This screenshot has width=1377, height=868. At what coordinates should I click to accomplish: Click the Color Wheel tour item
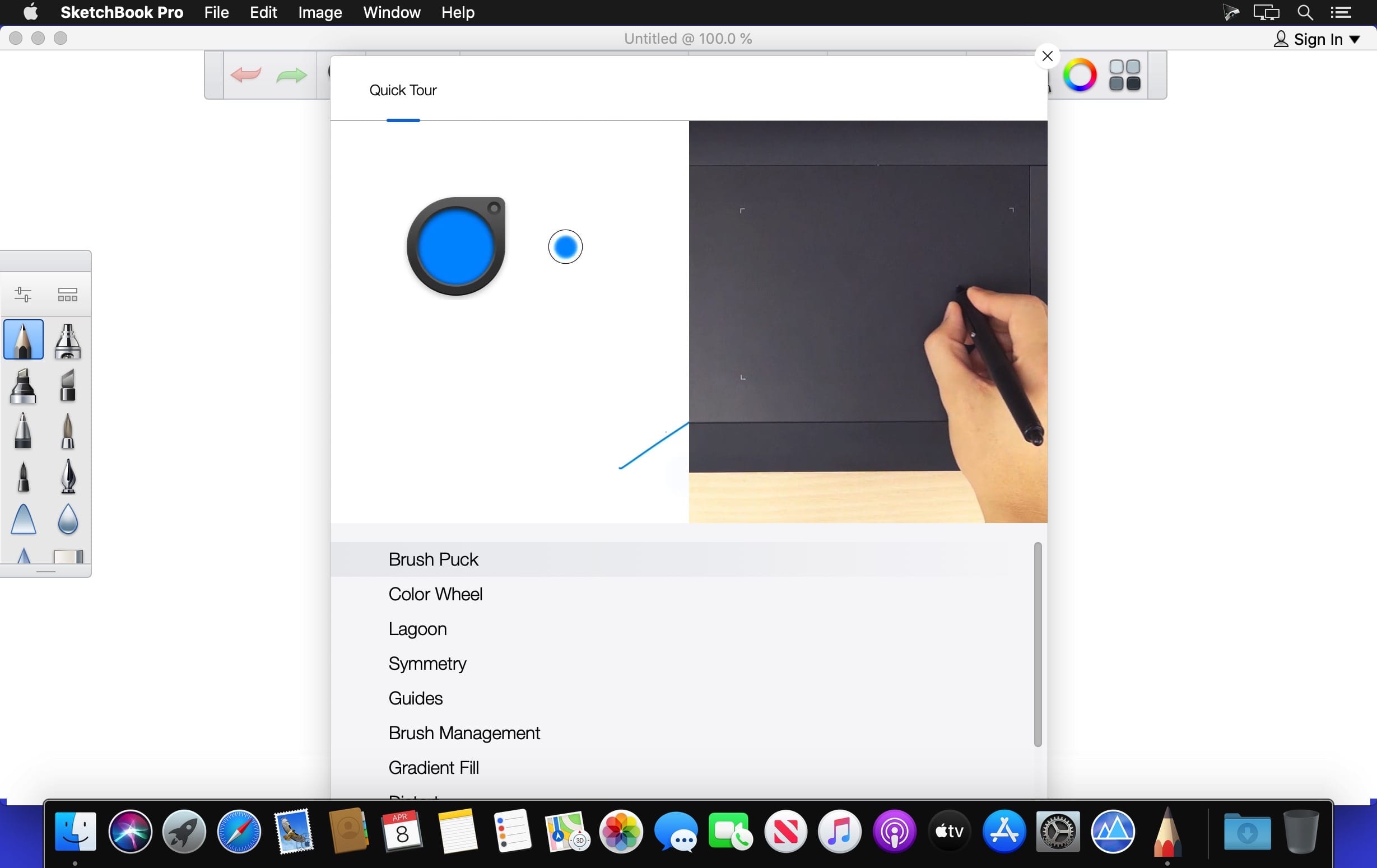click(x=435, y=593)
